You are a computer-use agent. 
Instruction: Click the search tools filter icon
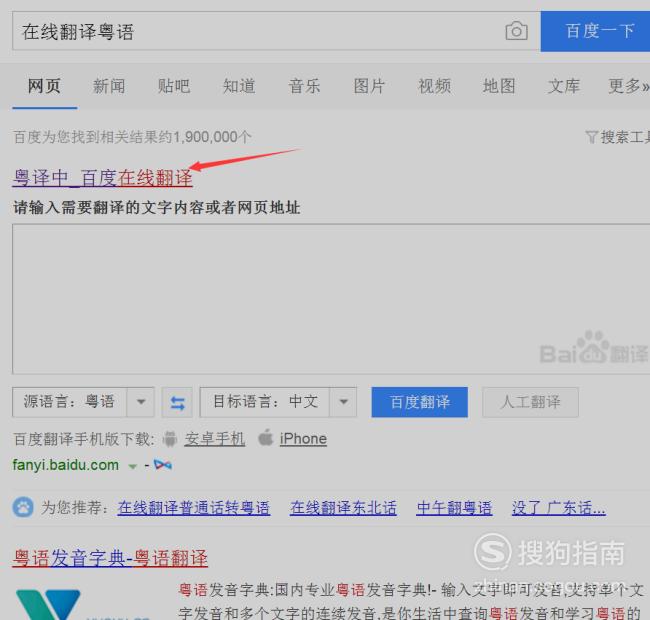[591, 137]
